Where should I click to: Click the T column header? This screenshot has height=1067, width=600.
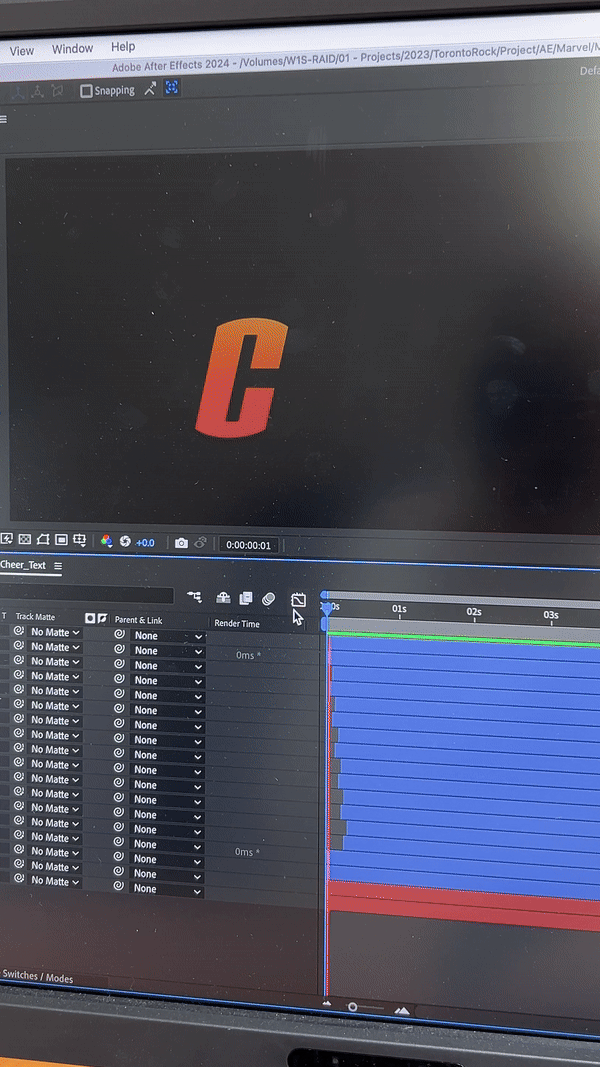[x=4, y=616]
